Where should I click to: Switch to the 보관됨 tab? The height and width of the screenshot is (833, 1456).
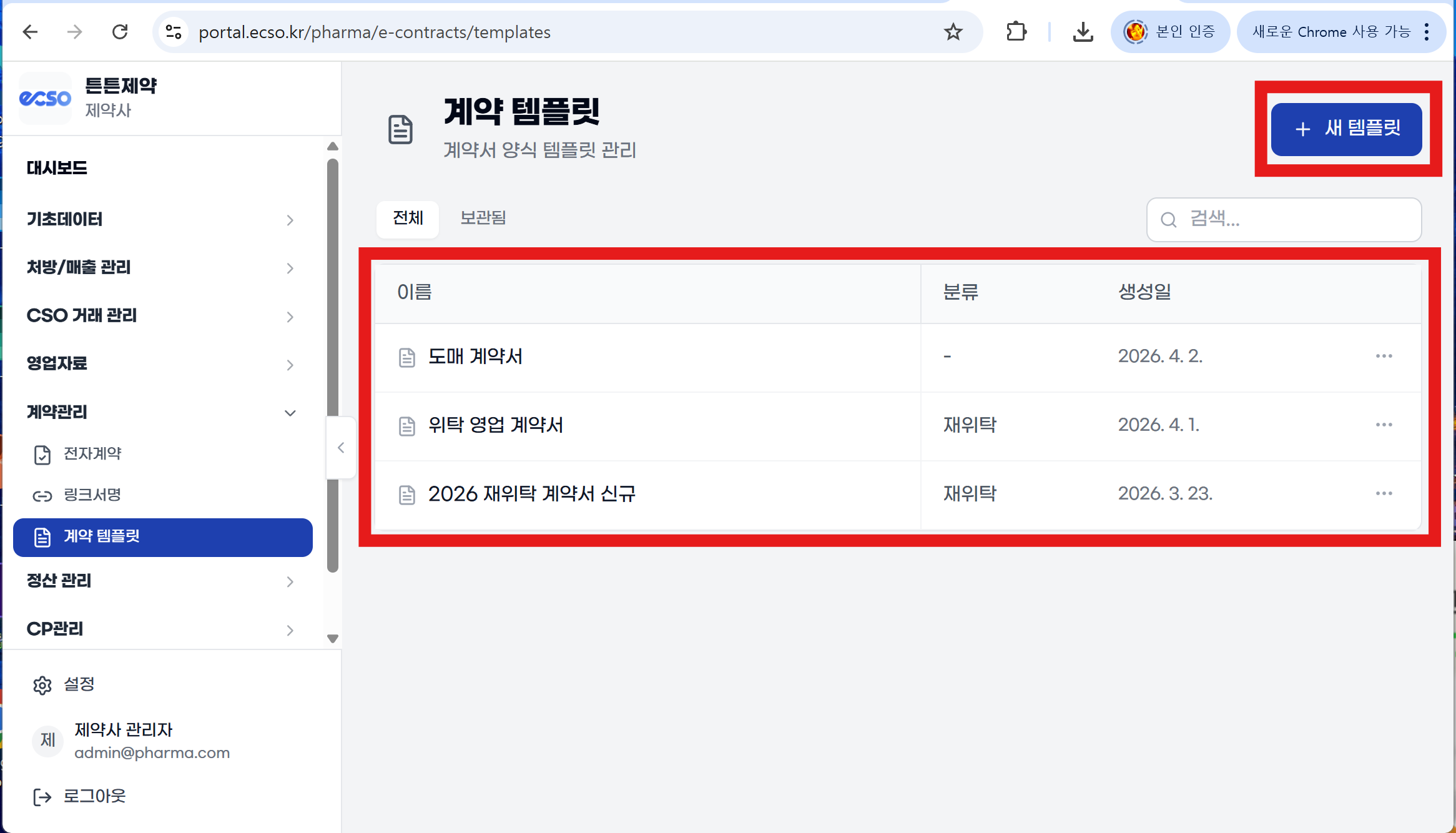tap(483, 218)
